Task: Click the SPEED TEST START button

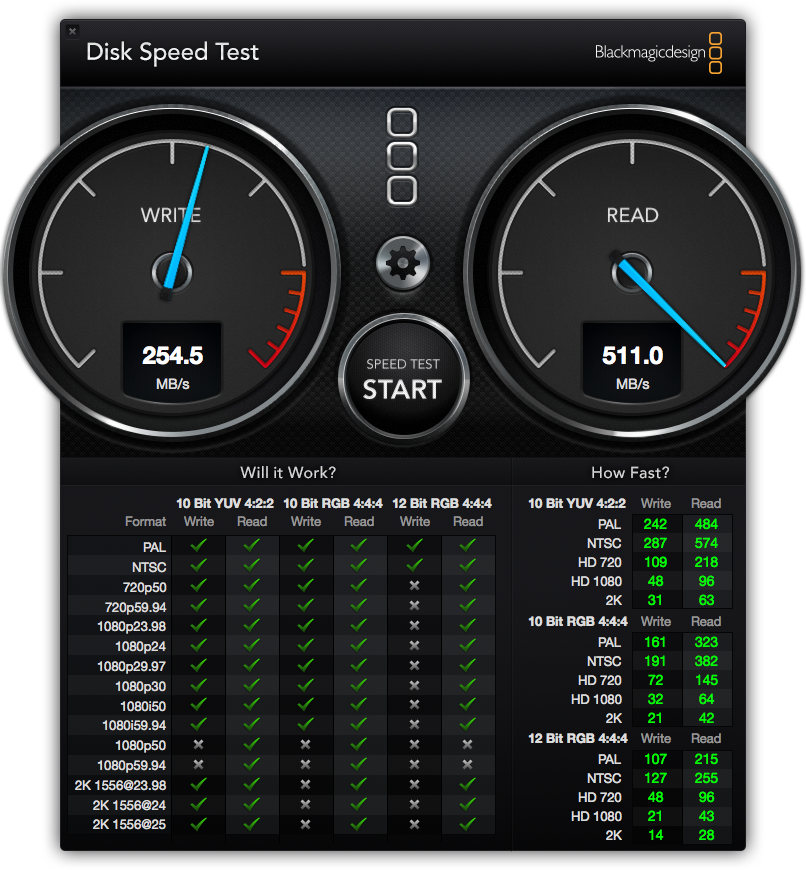Action: [x=403, y=378]
